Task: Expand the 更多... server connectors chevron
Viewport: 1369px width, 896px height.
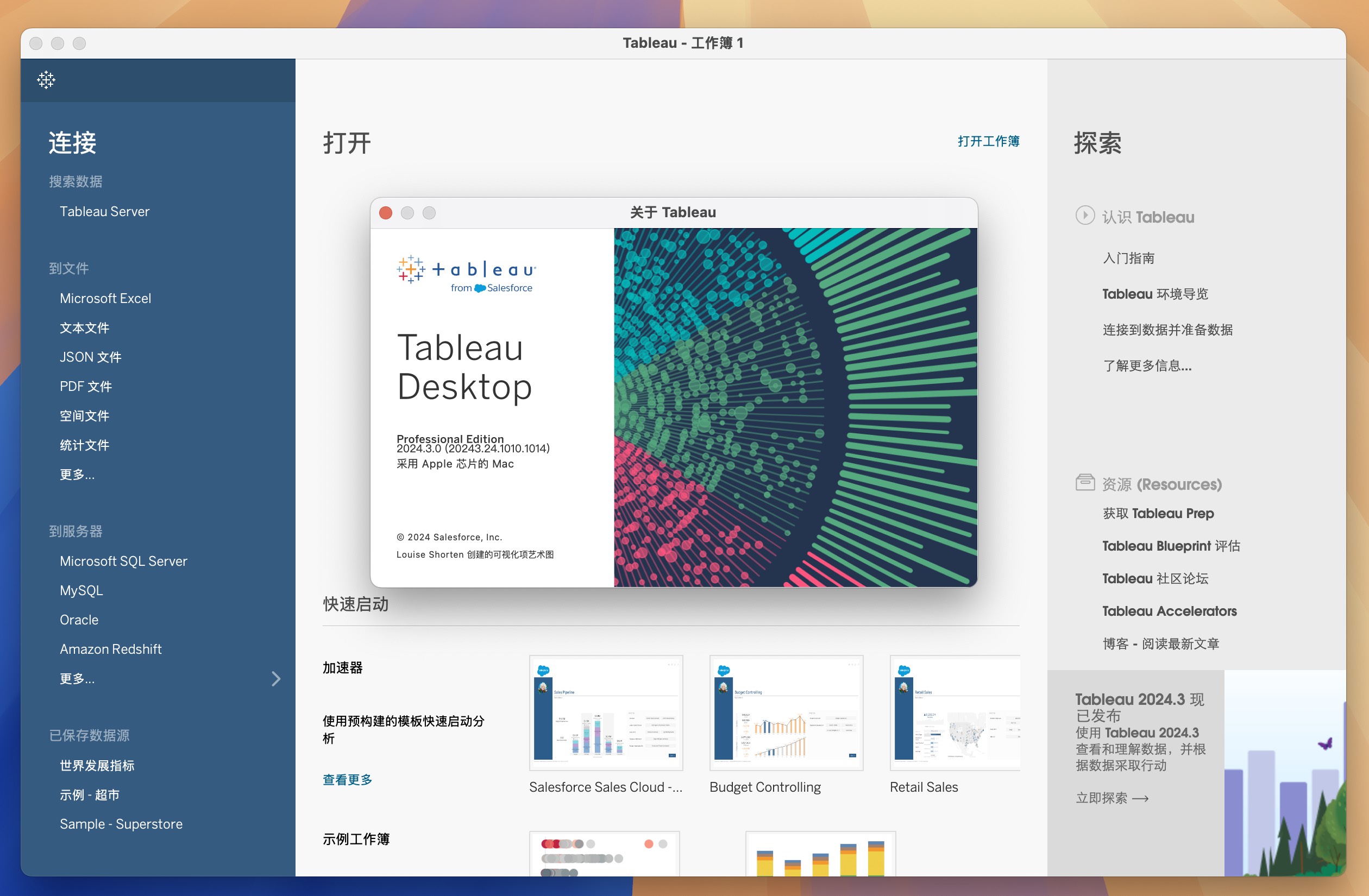Action: tap(276, 679)
